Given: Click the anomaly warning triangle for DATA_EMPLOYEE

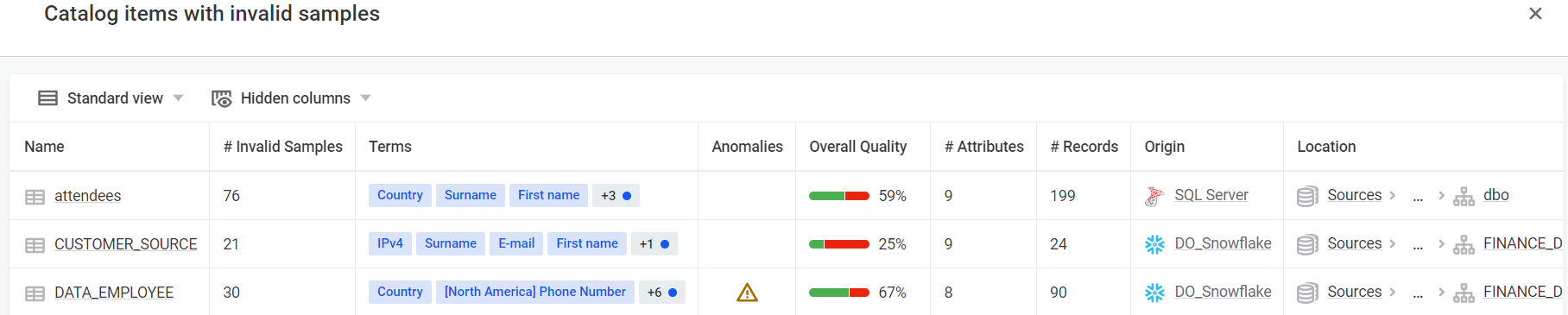Looking at the screenshot, I should (x=747, y=293).
